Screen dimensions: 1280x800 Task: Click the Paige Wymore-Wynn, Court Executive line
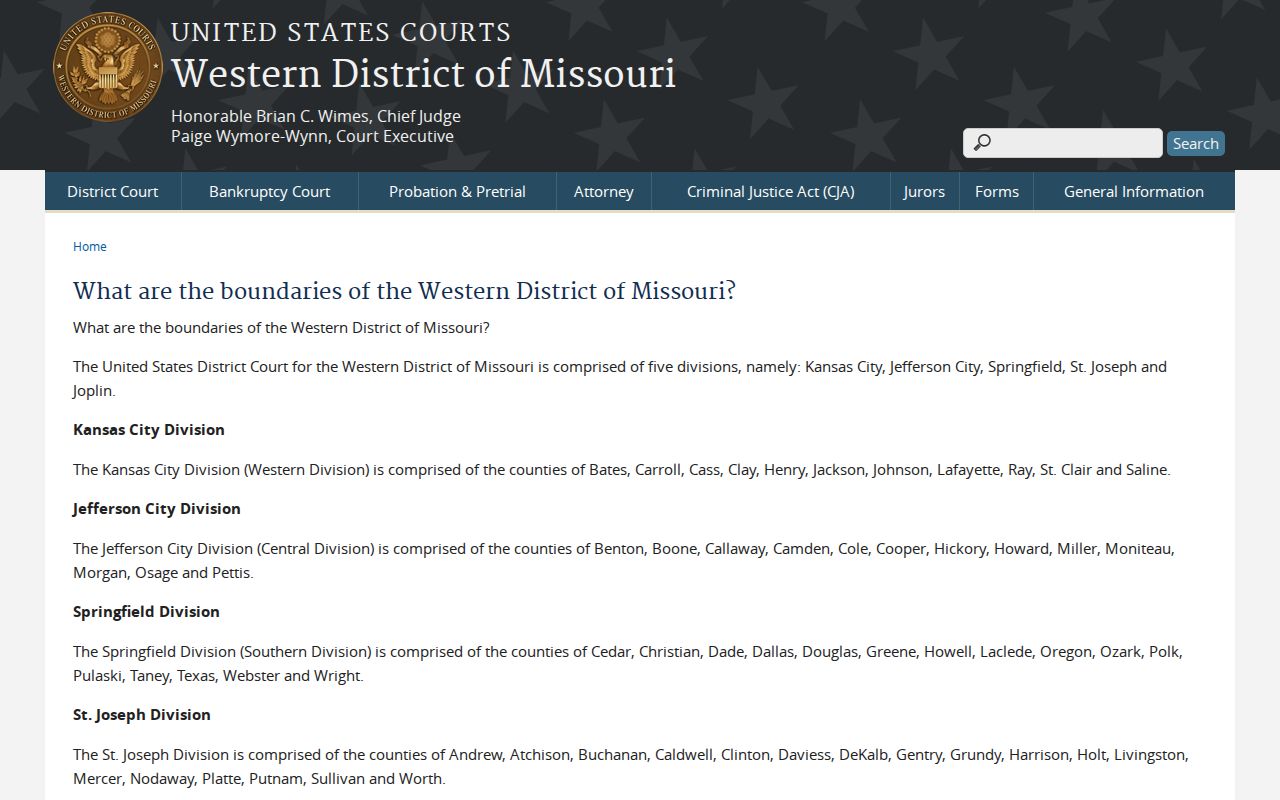(x=312, y=137)
